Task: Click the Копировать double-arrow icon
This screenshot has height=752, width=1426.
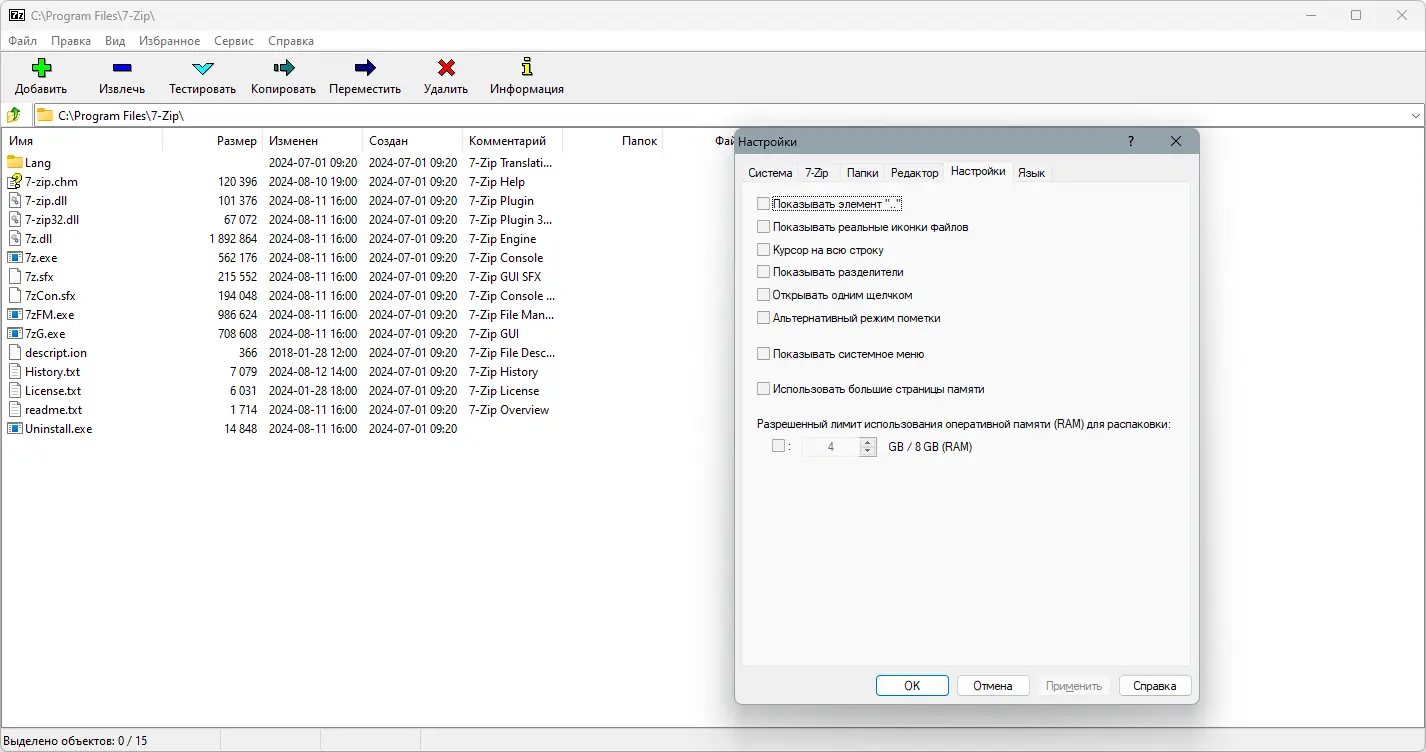Action: coord(284,68)
